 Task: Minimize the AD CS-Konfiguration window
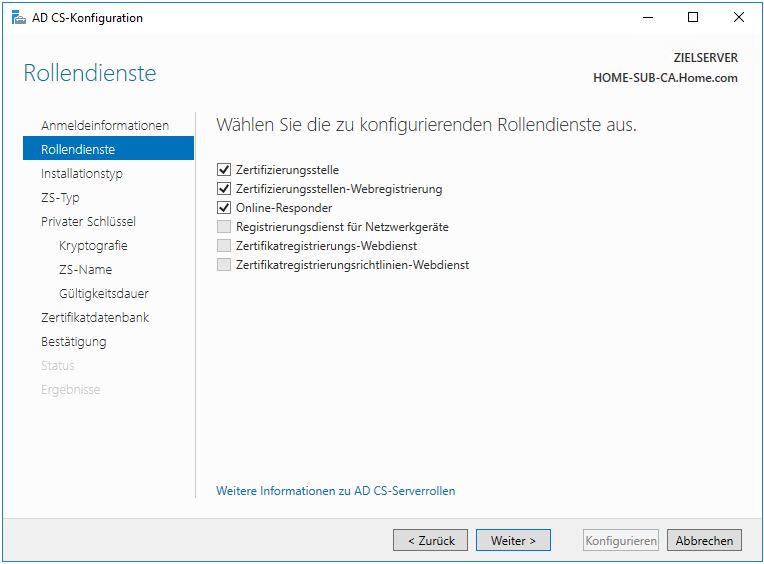point(648,17)
